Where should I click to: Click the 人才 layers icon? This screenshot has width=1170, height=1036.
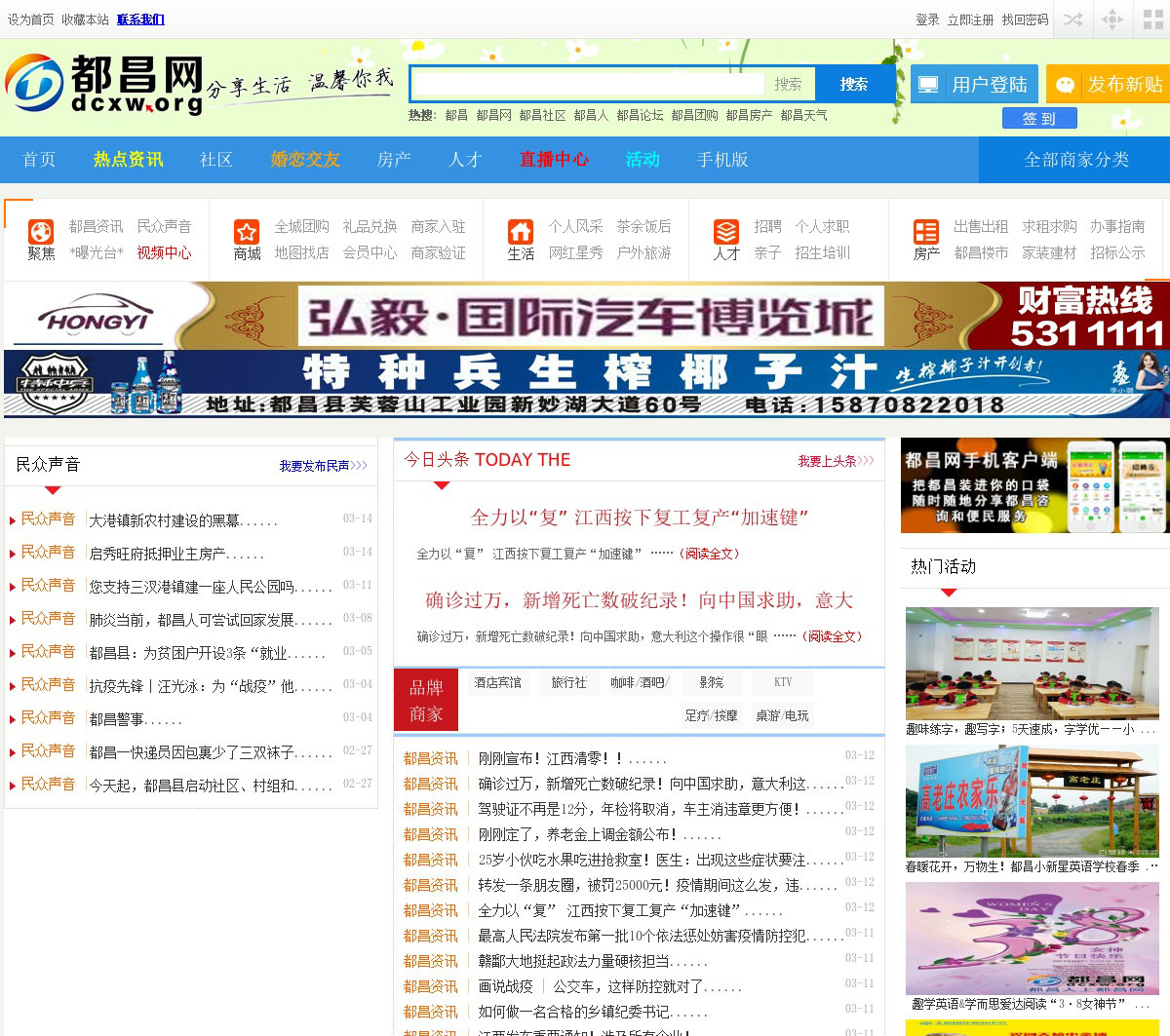pos(726,232)
